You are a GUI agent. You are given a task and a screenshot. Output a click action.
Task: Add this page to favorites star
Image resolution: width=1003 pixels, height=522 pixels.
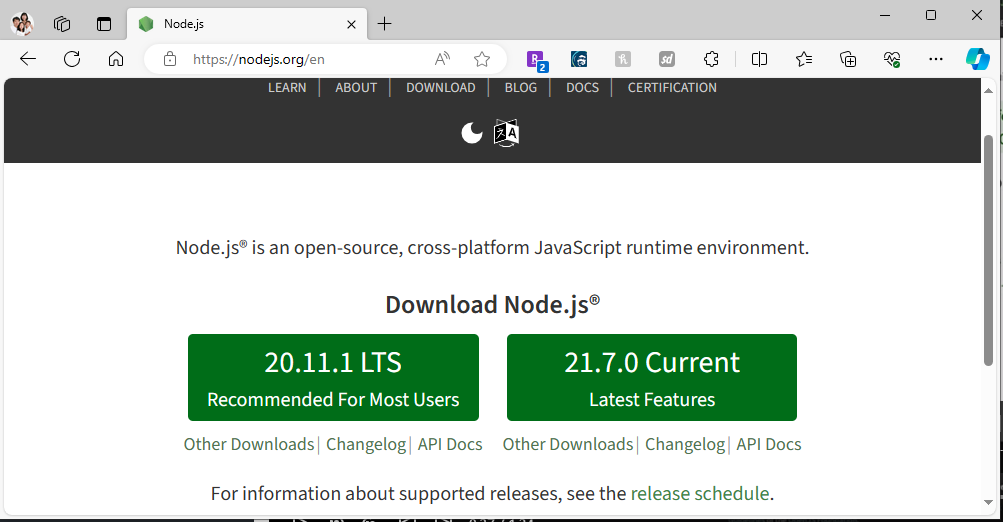482,59
